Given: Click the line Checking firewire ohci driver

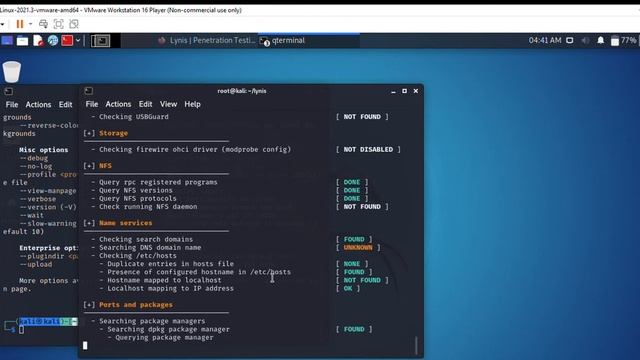Looking at the screenshot, I should [195, 149].
